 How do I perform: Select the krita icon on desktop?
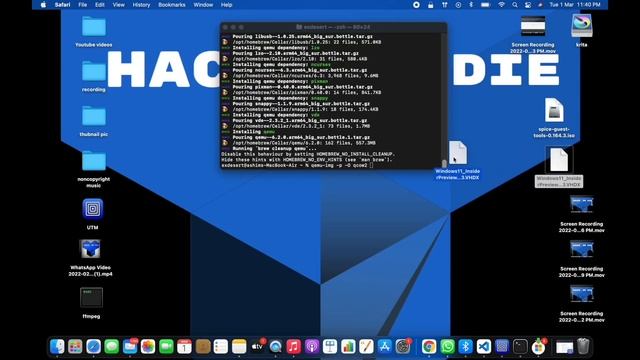point(582,26)
